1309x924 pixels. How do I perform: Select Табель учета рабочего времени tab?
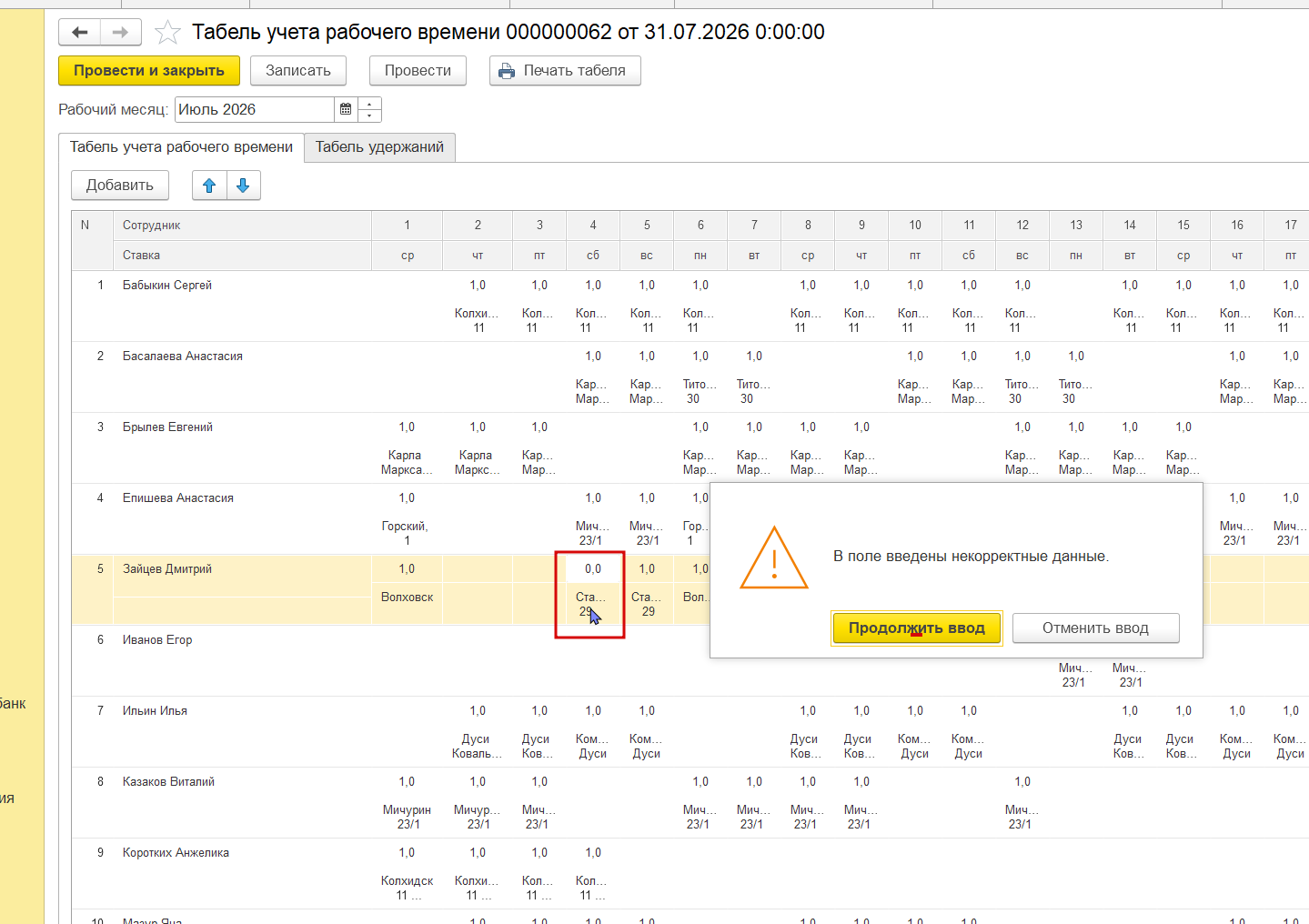(181, 147)
